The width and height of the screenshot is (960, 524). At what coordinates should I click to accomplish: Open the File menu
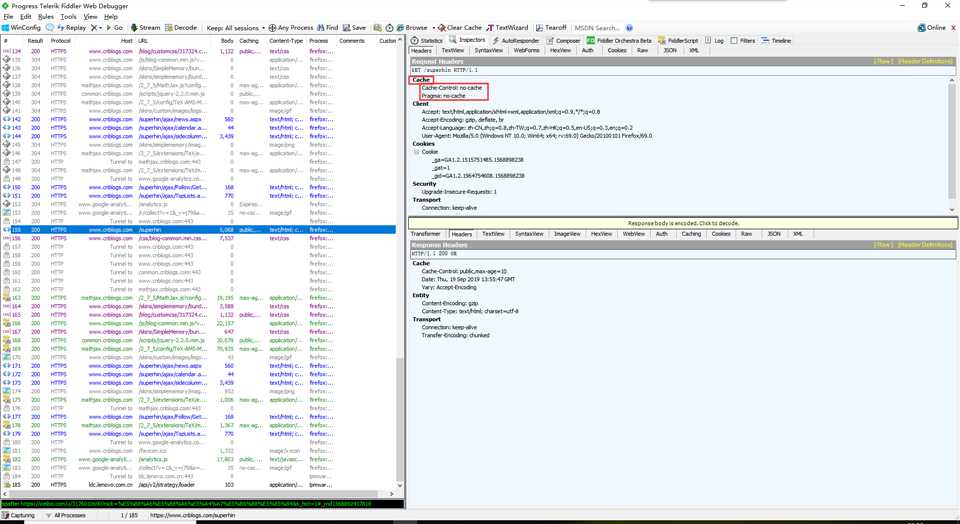pyautogui.click(x=9, y=17)
